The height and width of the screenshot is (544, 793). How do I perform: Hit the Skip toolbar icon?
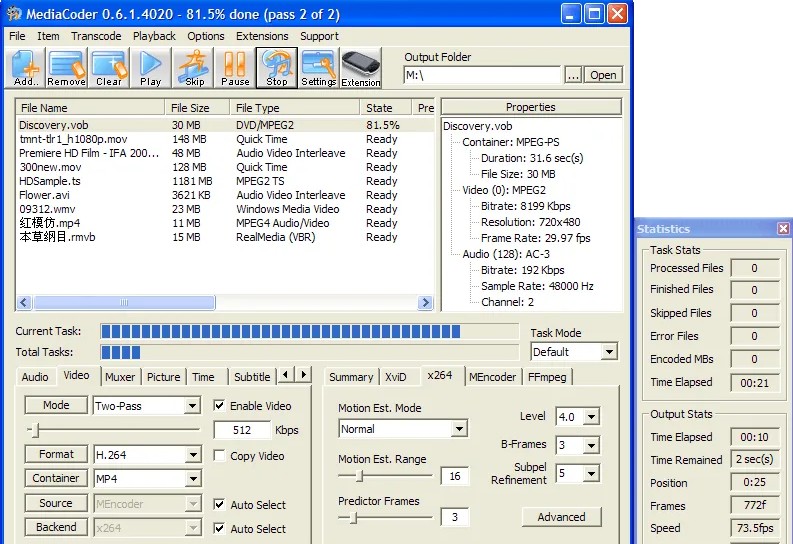point(194,68)
